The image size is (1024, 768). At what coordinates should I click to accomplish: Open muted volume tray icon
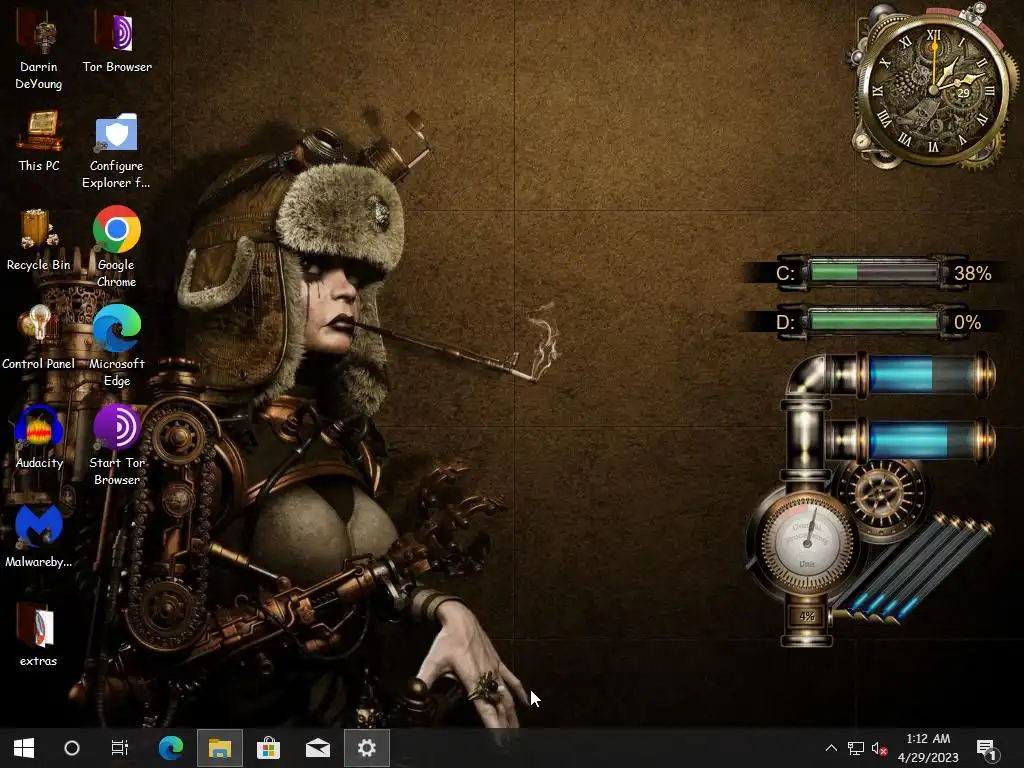click(879, 748)
